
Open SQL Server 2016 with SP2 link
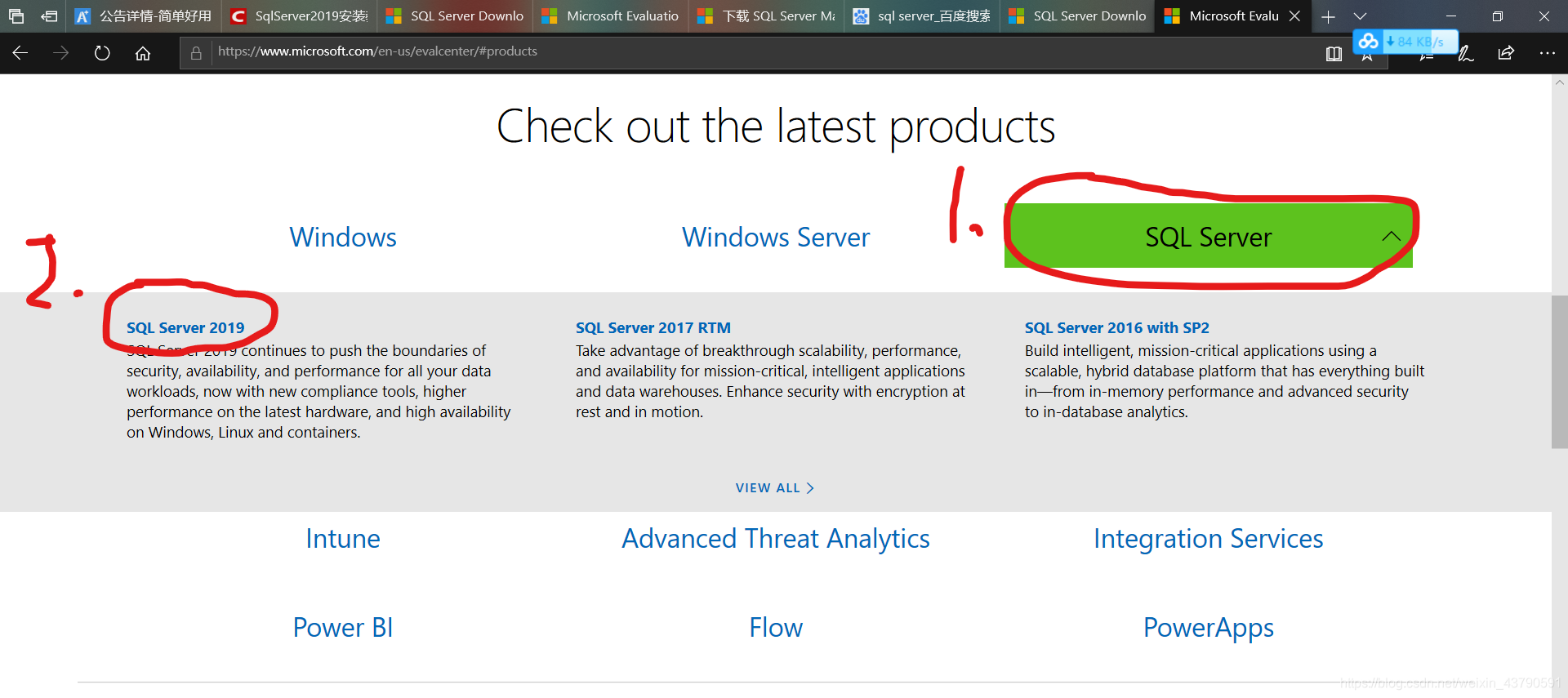click(x=1116, y=327)
